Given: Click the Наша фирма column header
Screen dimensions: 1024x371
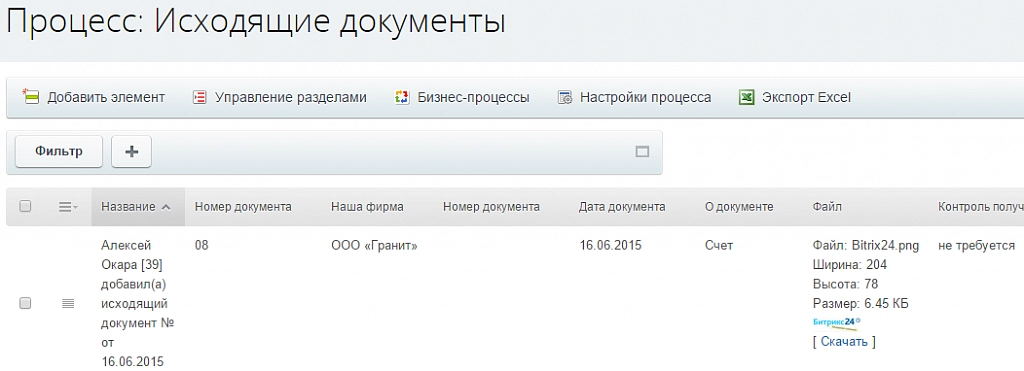Looking at the screenshot, I should [367, 206].
